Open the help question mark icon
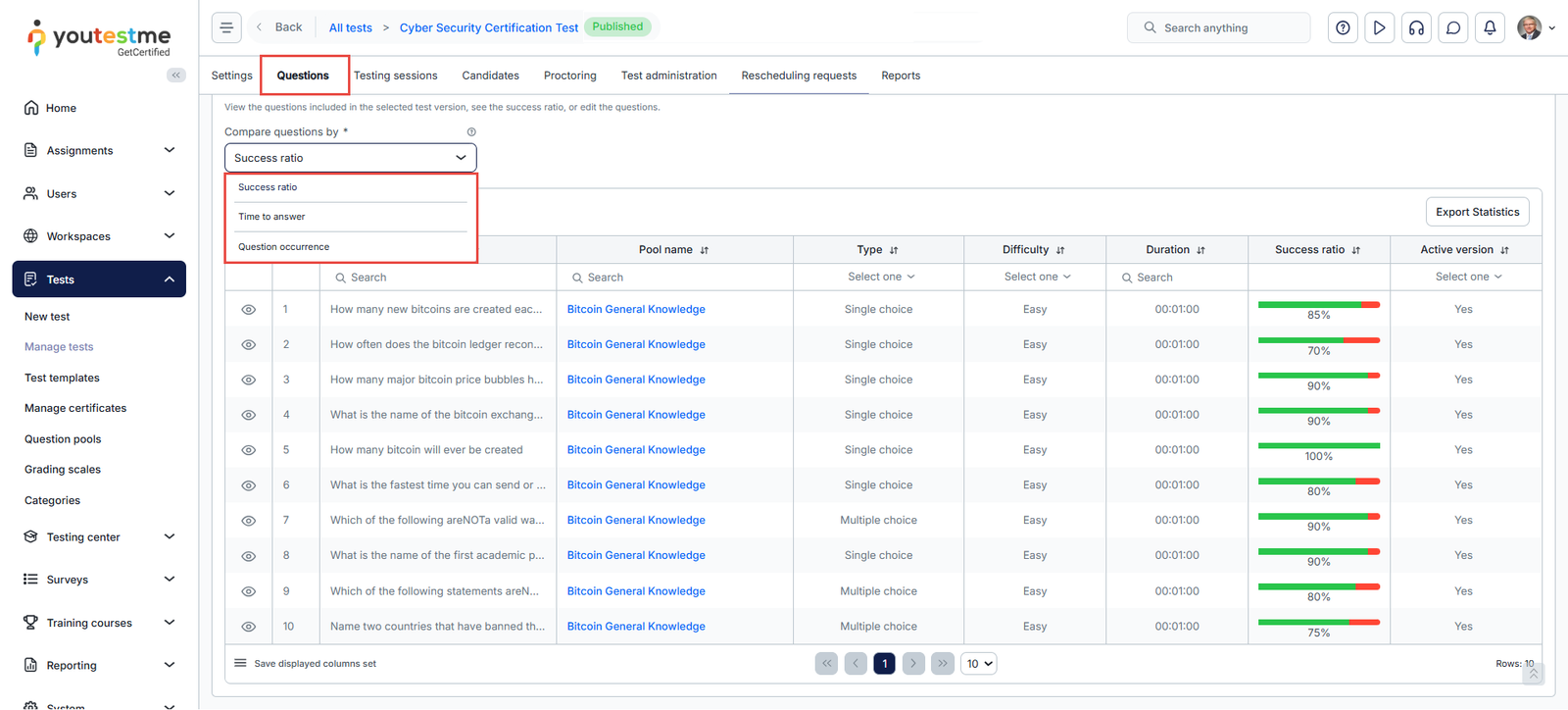1568x710 pixels. (x=1343, y=27)
